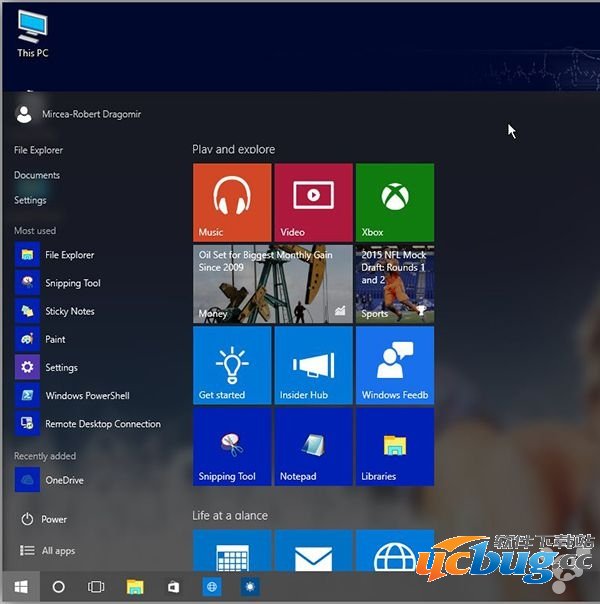
Task: Open the Money news tile
Action: 273,284
